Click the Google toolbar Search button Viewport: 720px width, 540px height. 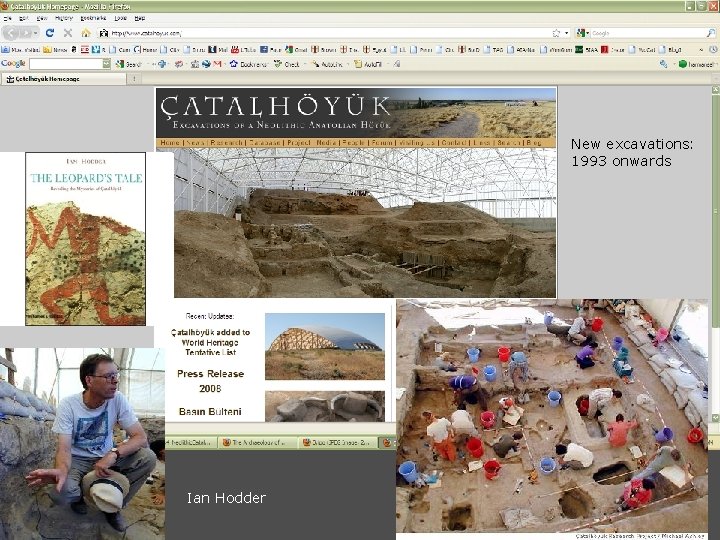128,64
